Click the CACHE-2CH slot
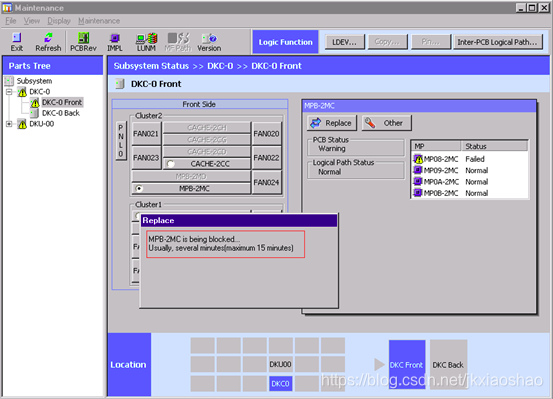The image size is (553, 399). coord(207,127)
